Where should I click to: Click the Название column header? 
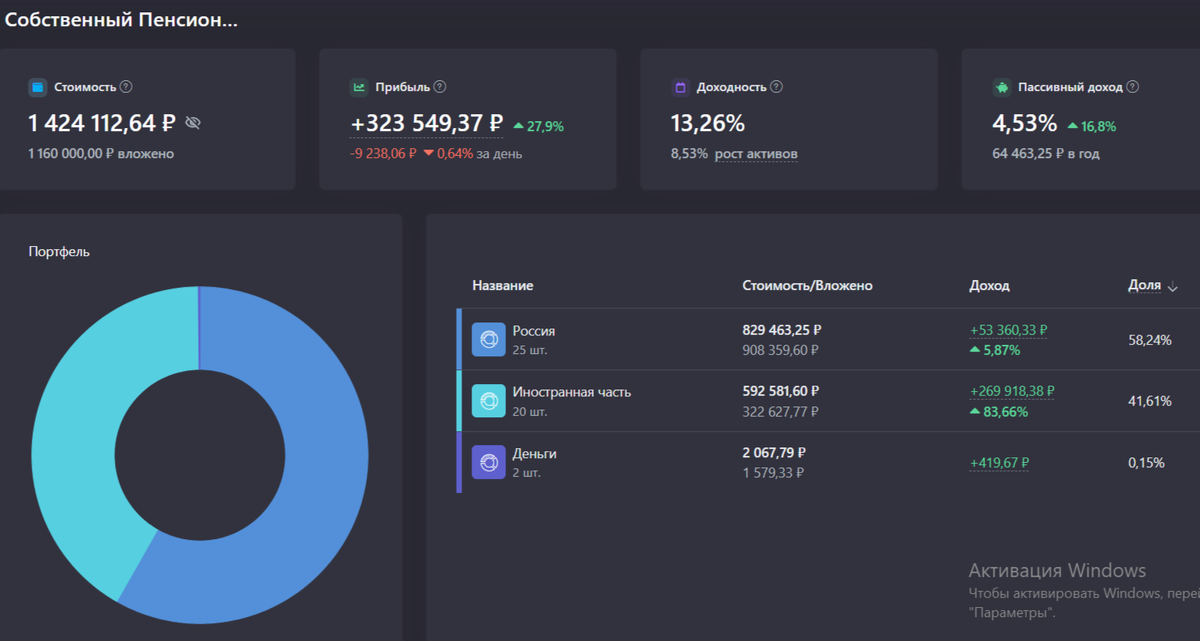503,286
